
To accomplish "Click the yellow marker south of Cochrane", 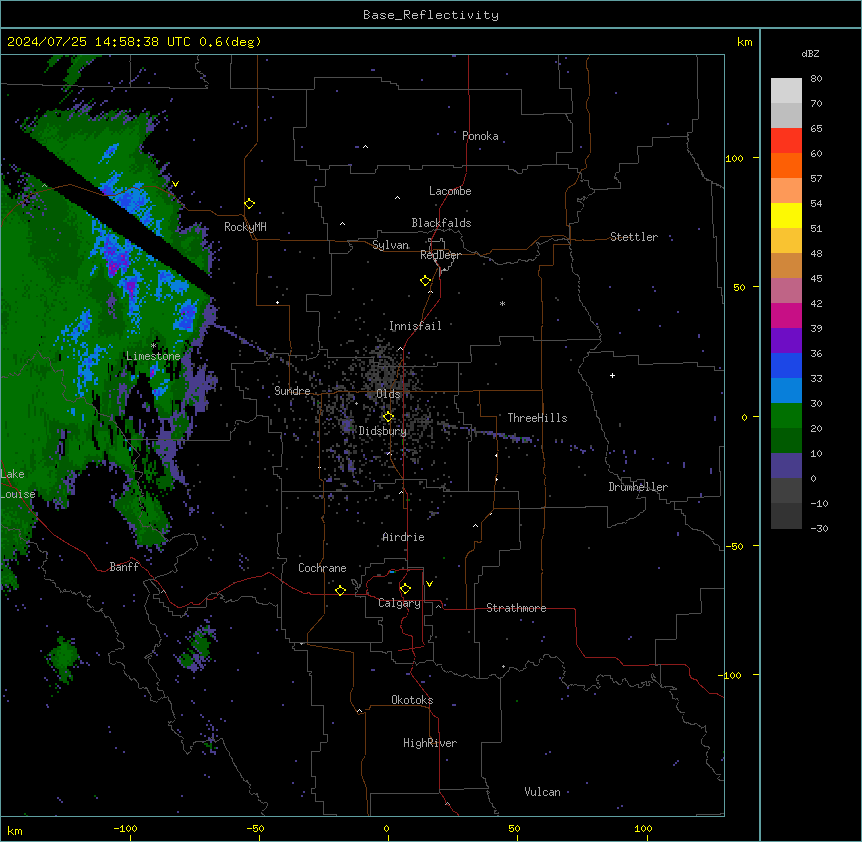I will point(340,590).
